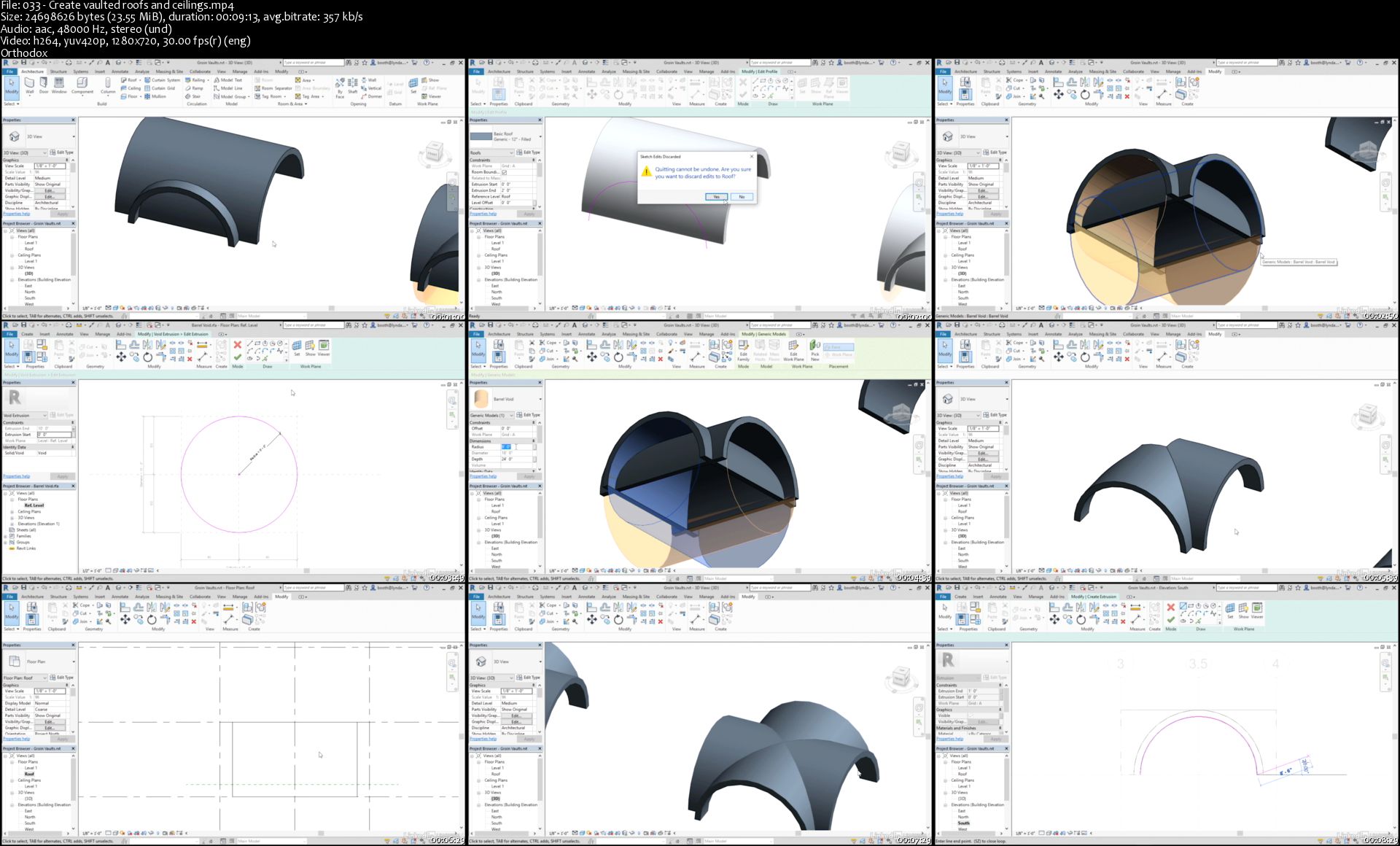Select the Shaft opening tool
The height and width of the screenshot is (846, 1400).
[352, 85]
